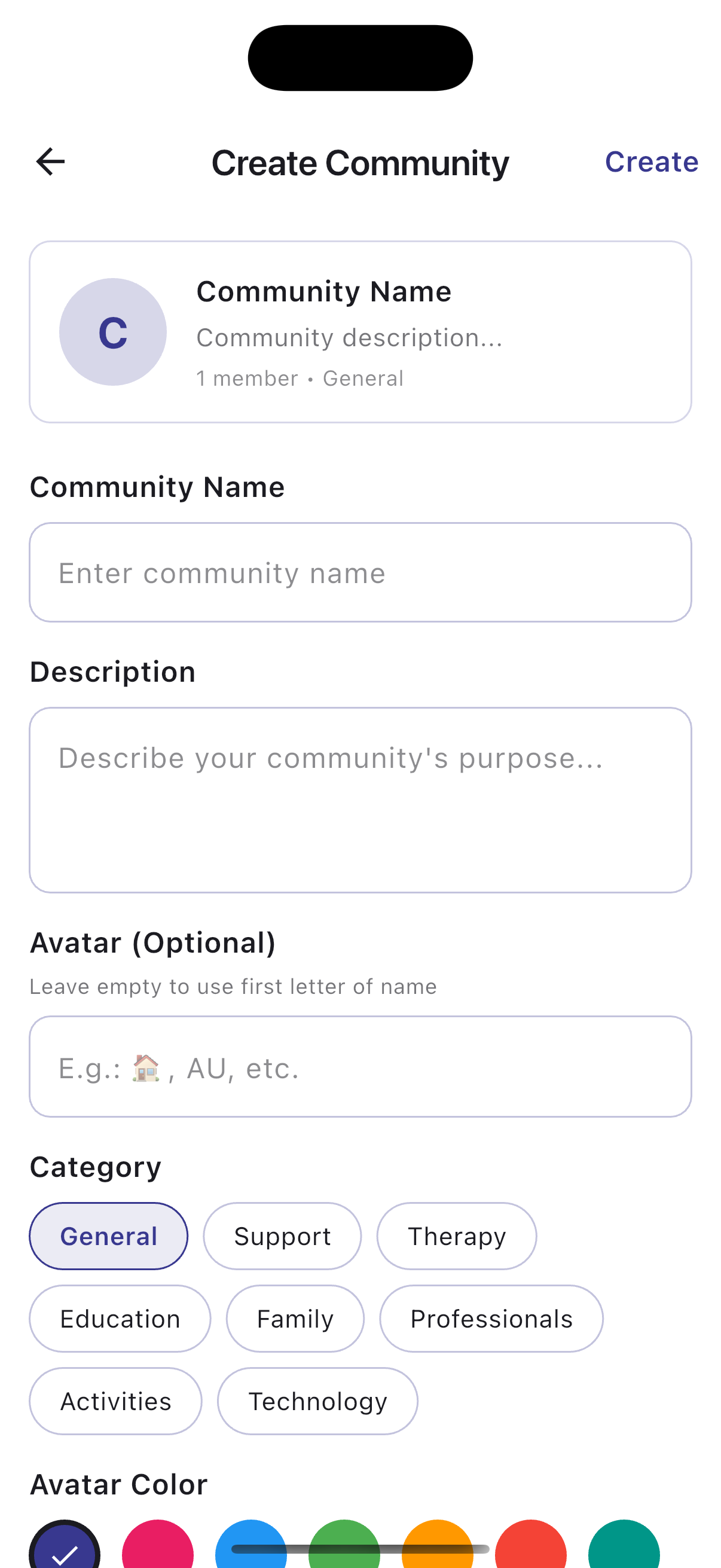The image size is (721, 1568).
Task: Click the Community Name input field
Action: (360, 572)
